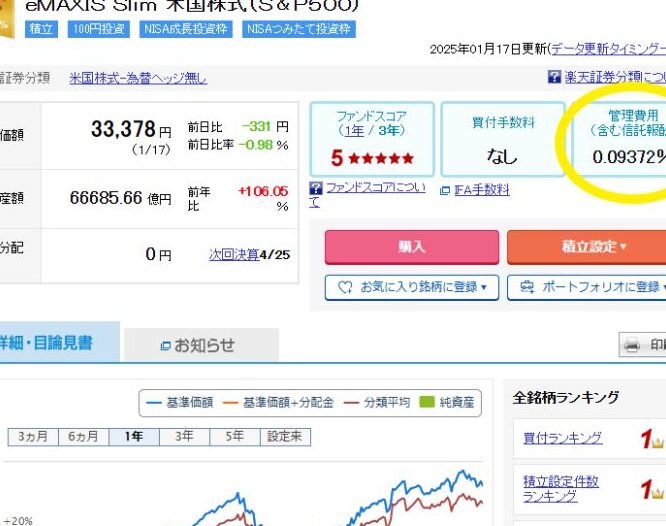
Task: Select the 6ヵ月 chart period
Action: tap(83, 437)
